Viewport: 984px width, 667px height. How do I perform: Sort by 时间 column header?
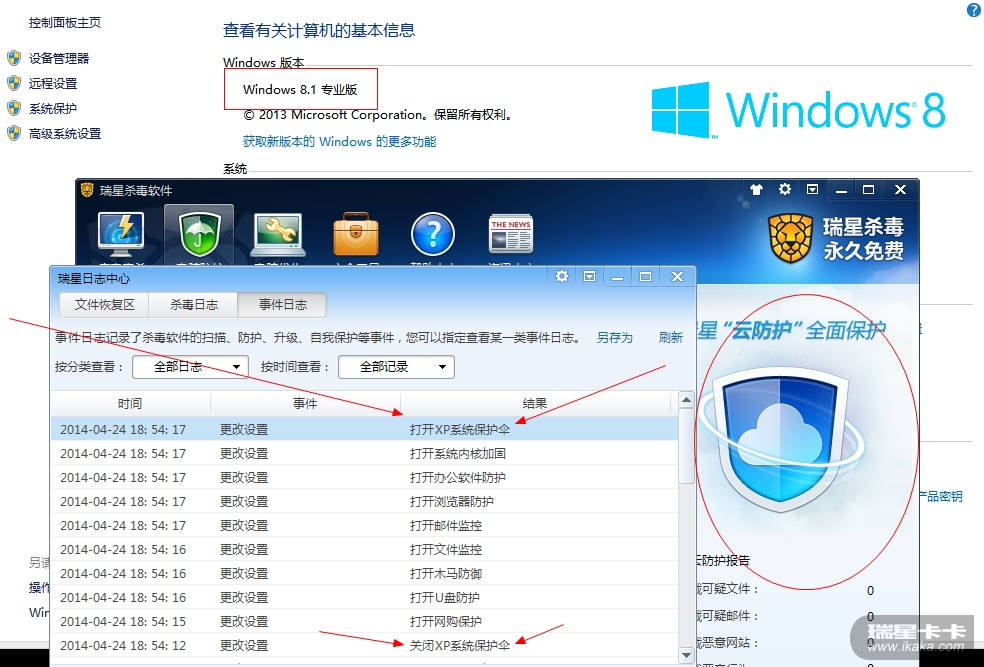[x=130, y=403]
